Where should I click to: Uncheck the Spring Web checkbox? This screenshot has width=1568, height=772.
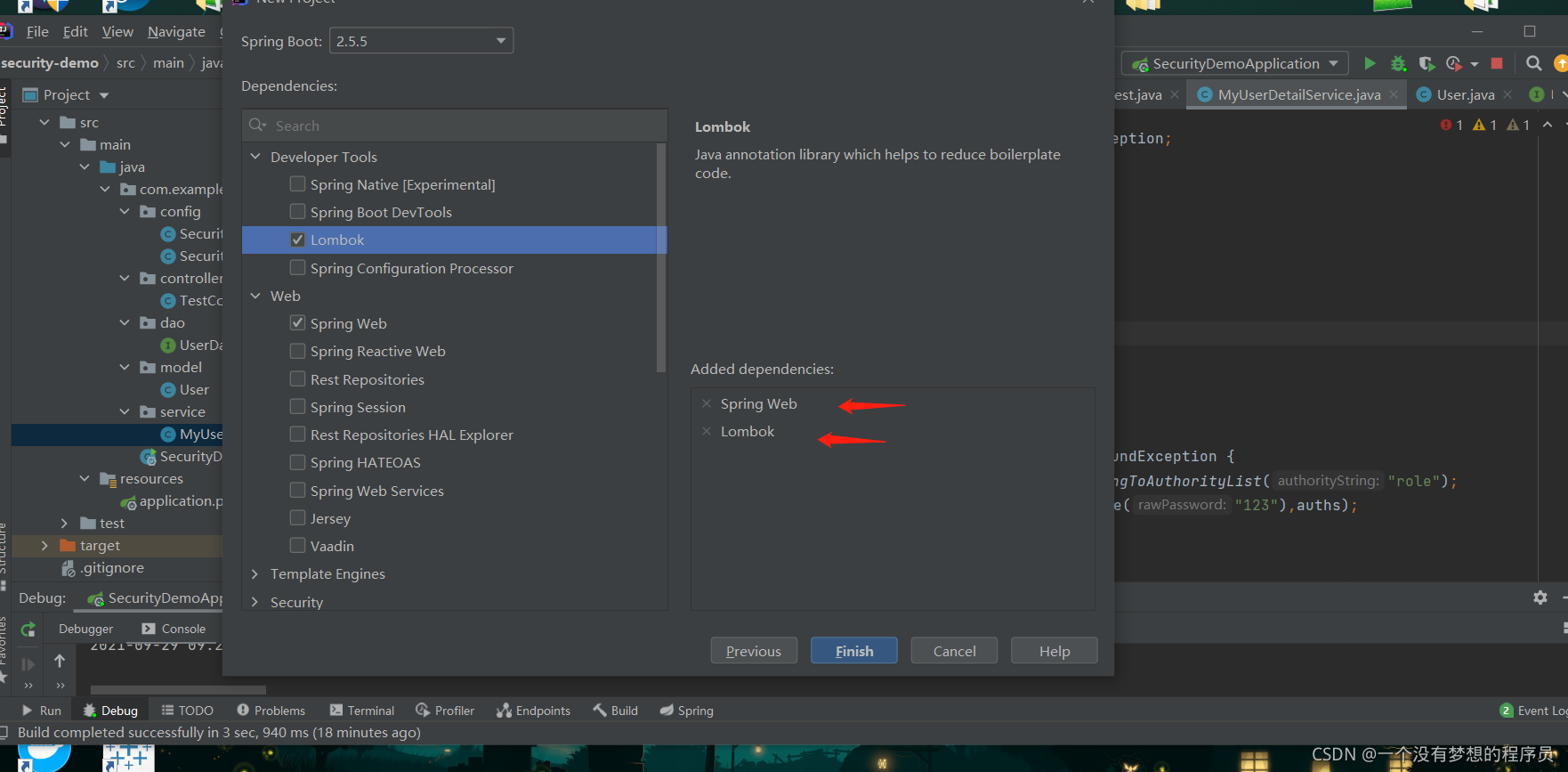click(297, 322)
